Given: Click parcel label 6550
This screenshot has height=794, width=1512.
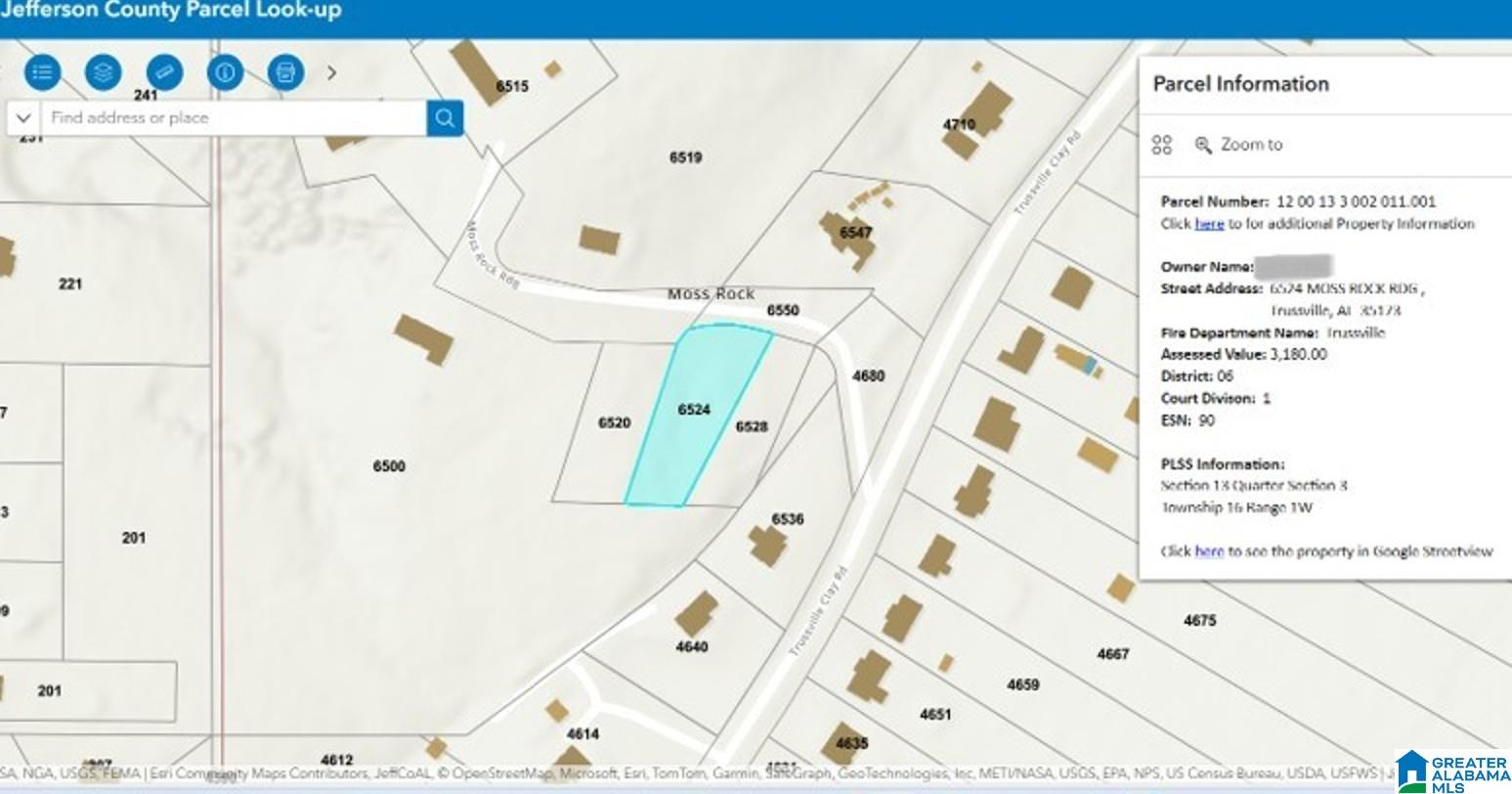Looking at the screenshot, I should point(783,310).
